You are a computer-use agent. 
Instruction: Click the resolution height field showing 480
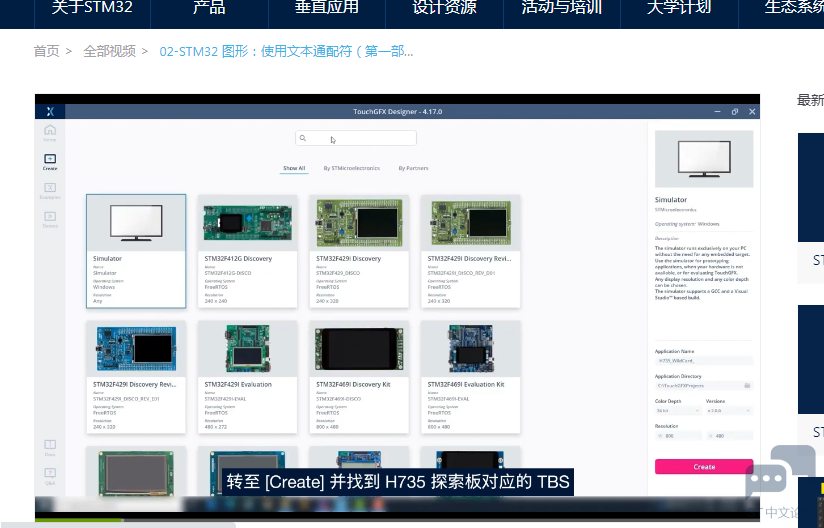click(729, 436)
